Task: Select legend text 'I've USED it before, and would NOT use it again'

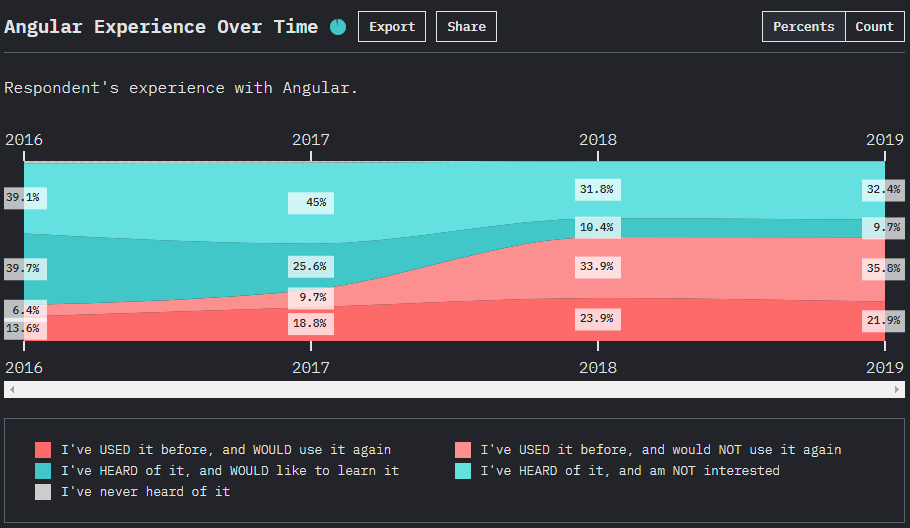Action: click(x=660, y=450)
